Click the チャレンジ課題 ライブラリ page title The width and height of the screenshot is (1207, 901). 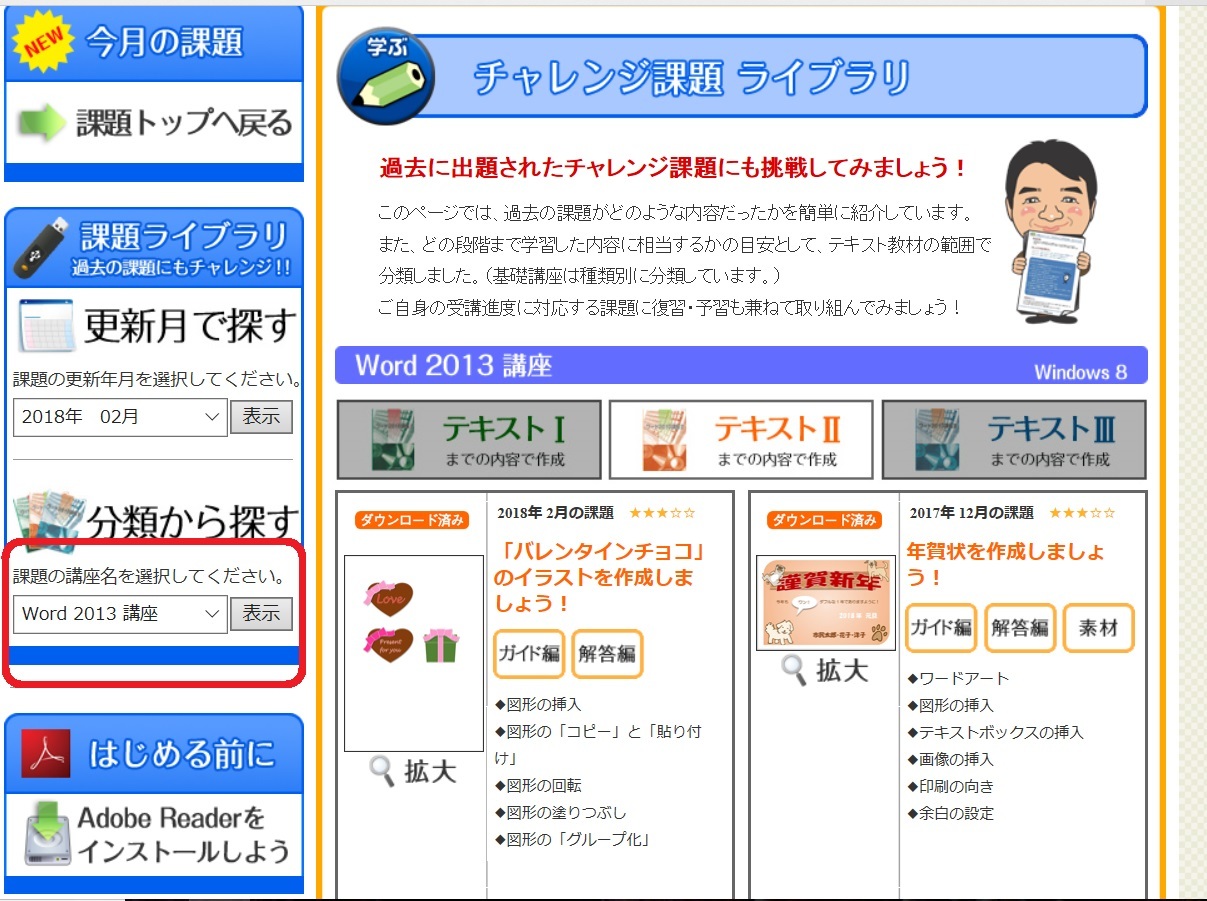[x=693, y=77]
